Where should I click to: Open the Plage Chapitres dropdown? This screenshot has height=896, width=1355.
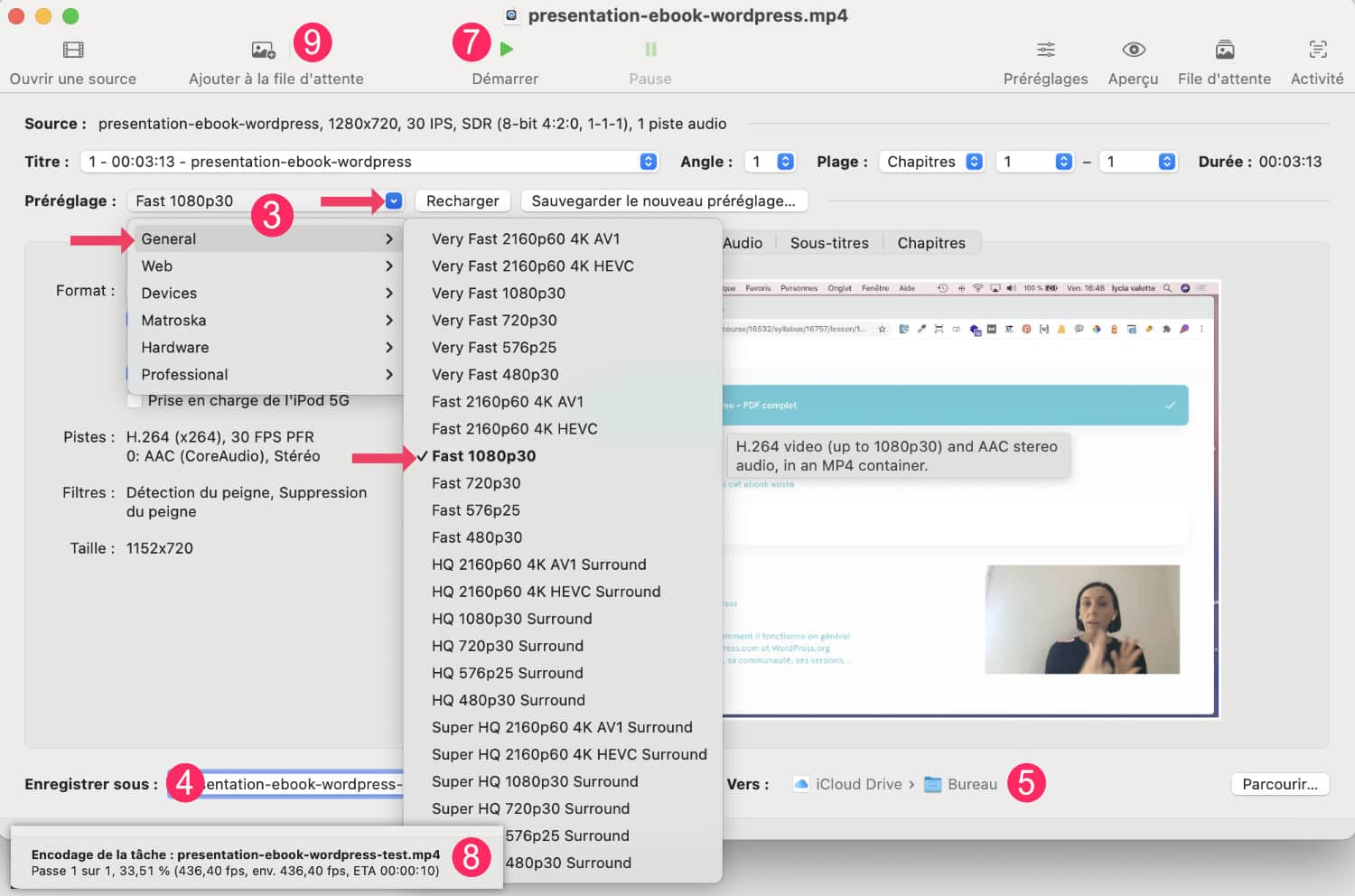930,161
